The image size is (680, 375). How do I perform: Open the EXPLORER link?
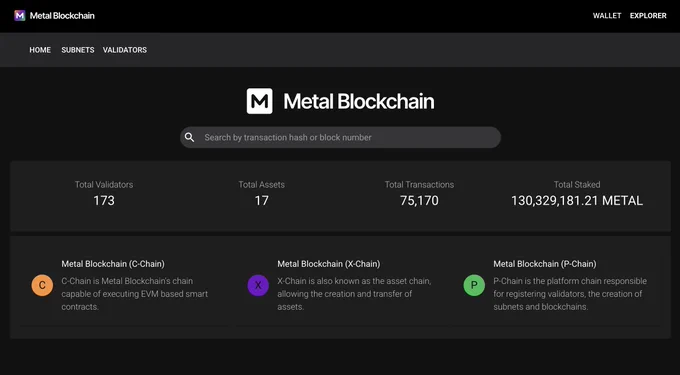[648, 16]
